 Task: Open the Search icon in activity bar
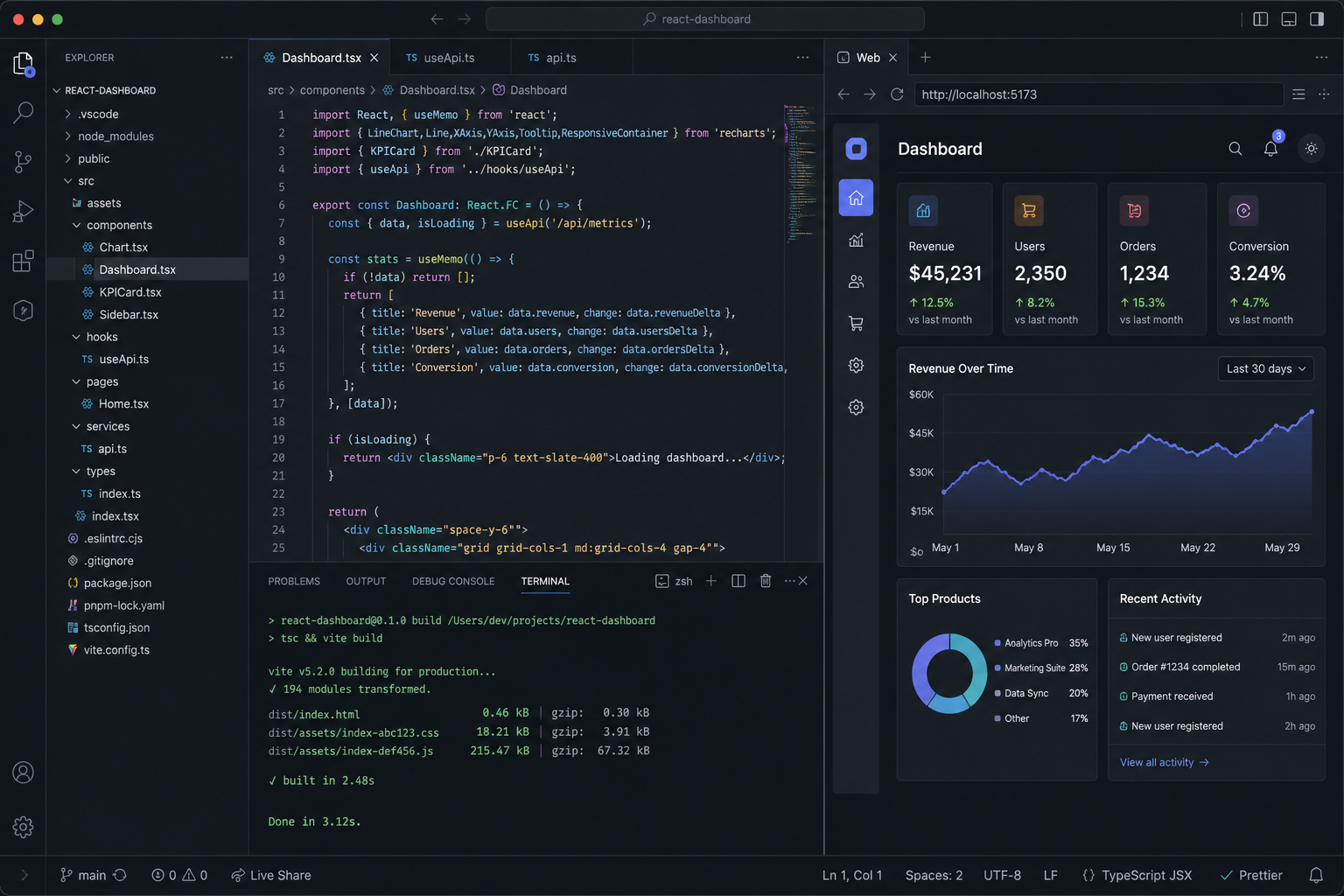click(x=24, y=112)
